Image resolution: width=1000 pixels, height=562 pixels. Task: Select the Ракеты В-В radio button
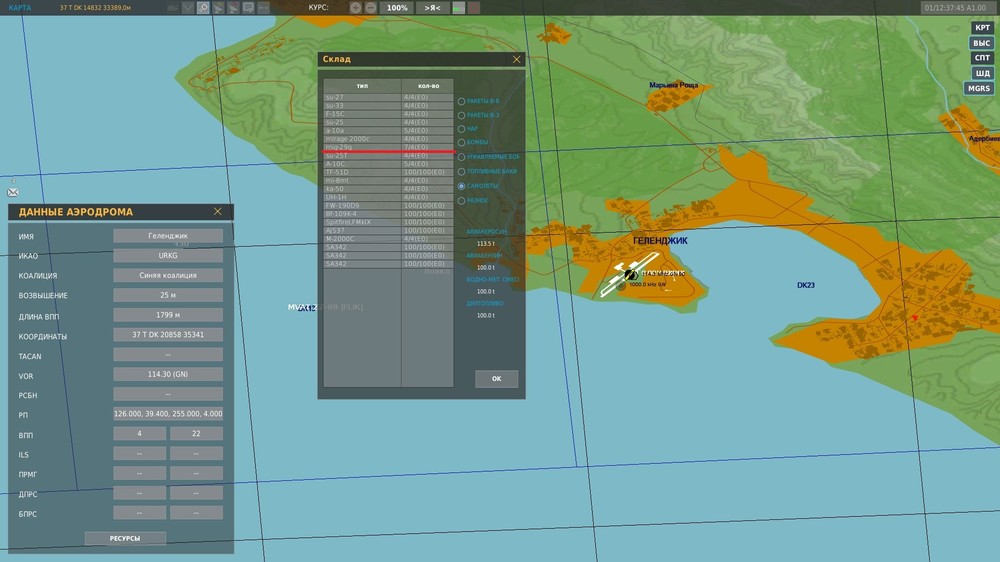461,101
